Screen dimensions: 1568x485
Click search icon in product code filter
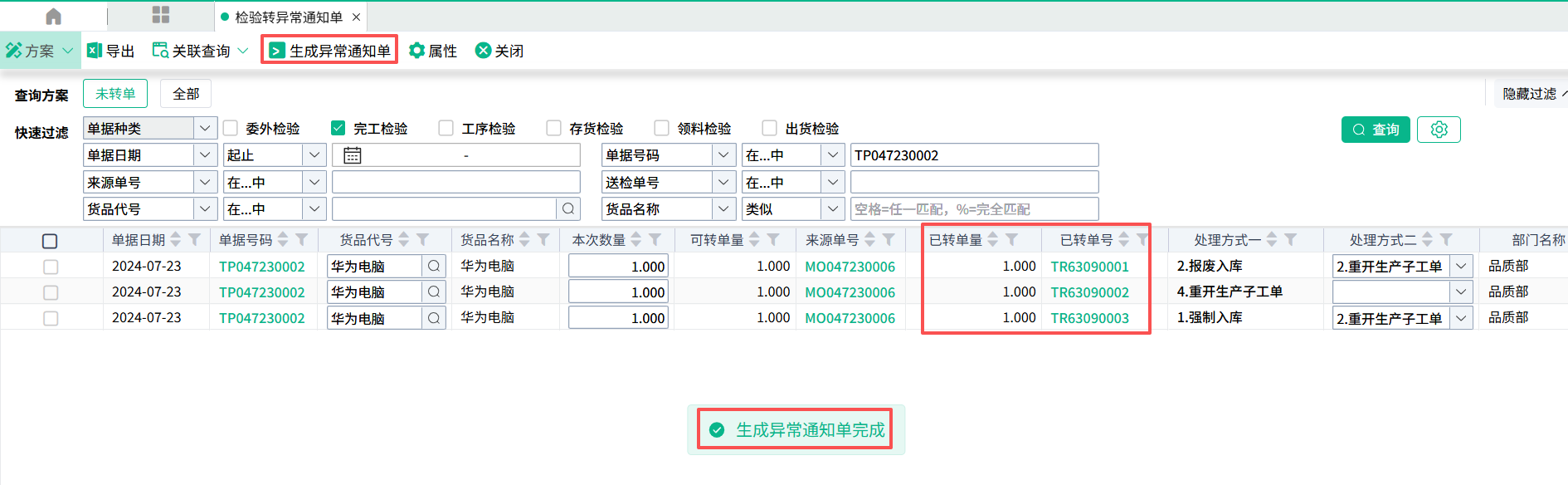[x=568, y=209]
